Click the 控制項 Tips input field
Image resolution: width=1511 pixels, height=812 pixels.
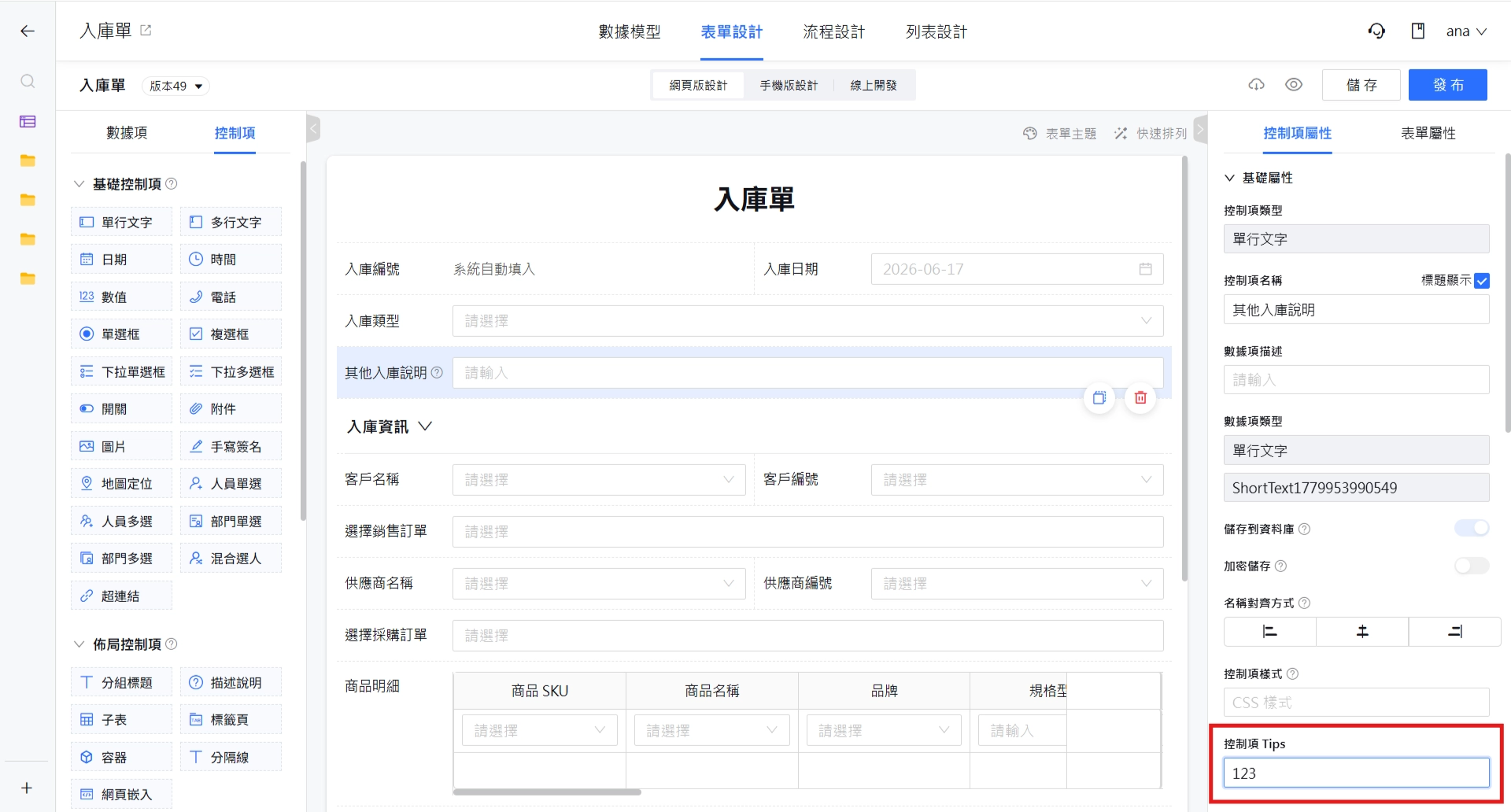[1356, 773]
